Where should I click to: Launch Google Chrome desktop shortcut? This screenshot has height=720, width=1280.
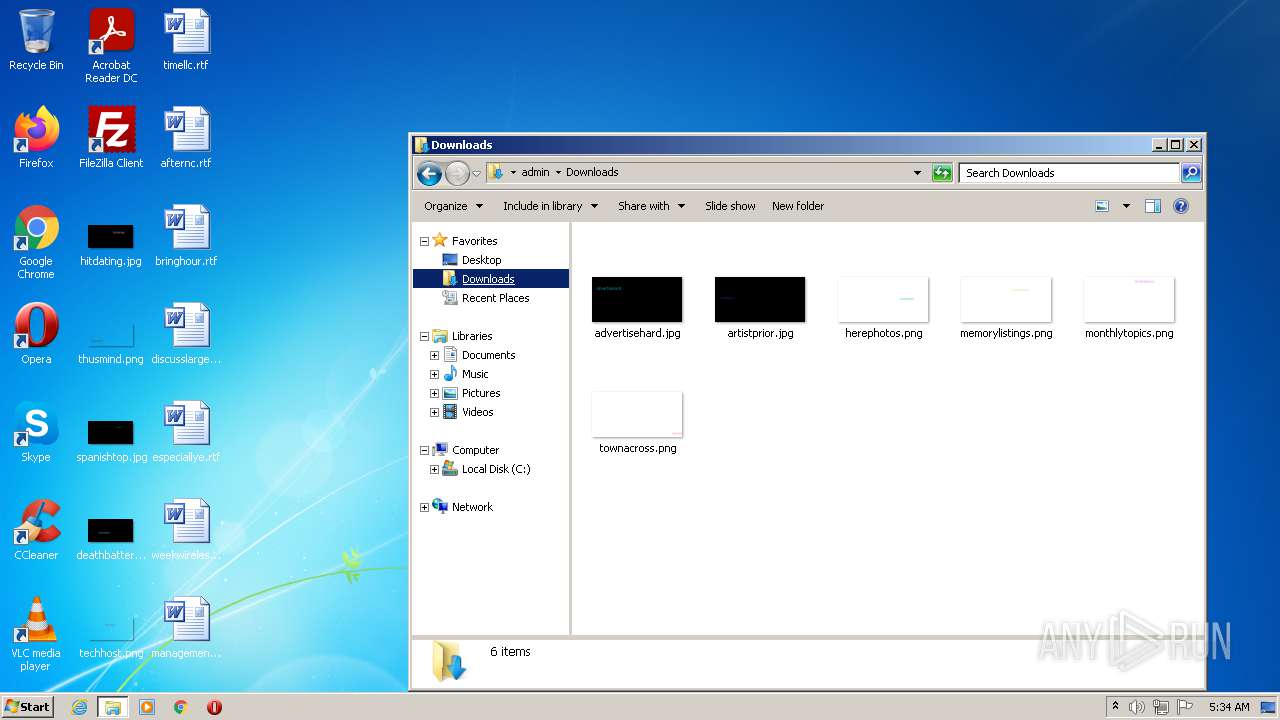(x=36, y=242)
